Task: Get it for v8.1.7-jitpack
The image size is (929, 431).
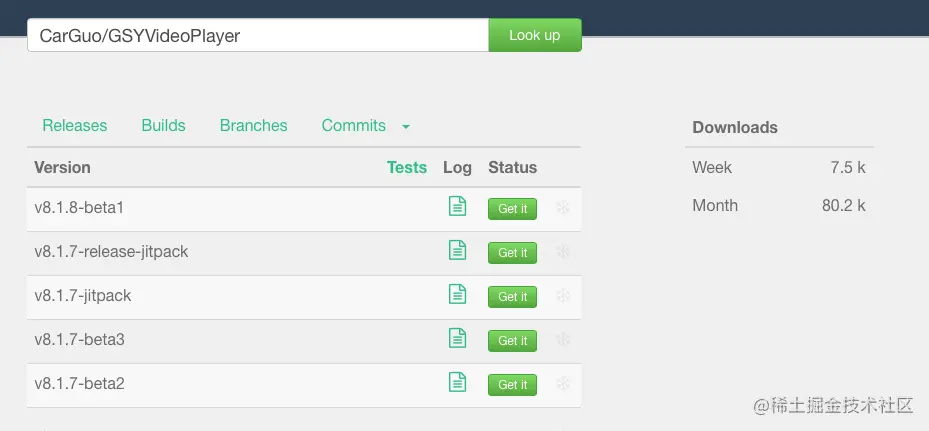Action: point(512,296)
